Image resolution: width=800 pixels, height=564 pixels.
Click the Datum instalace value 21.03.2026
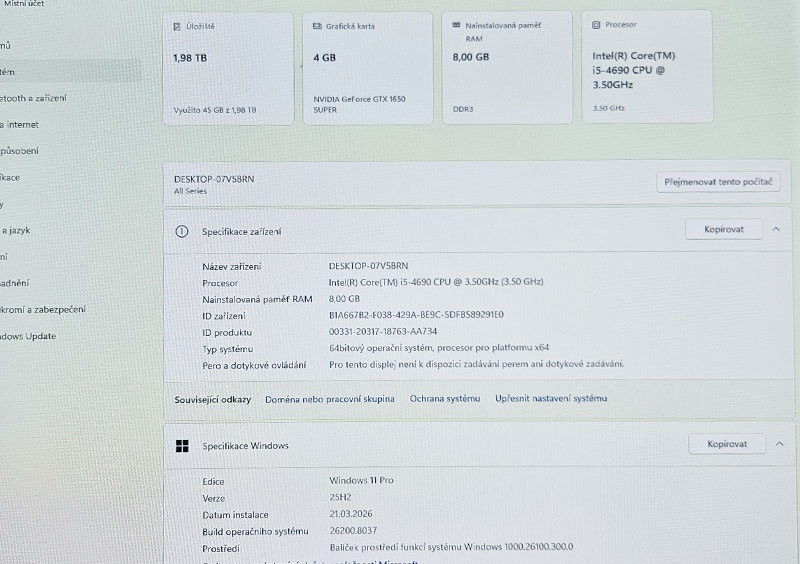[351, 514]
